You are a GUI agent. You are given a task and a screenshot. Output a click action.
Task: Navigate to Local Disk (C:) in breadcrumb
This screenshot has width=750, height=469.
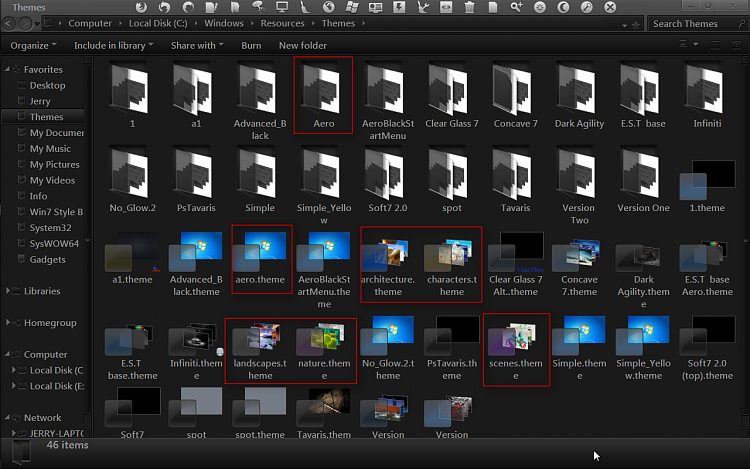coord(158,23)
